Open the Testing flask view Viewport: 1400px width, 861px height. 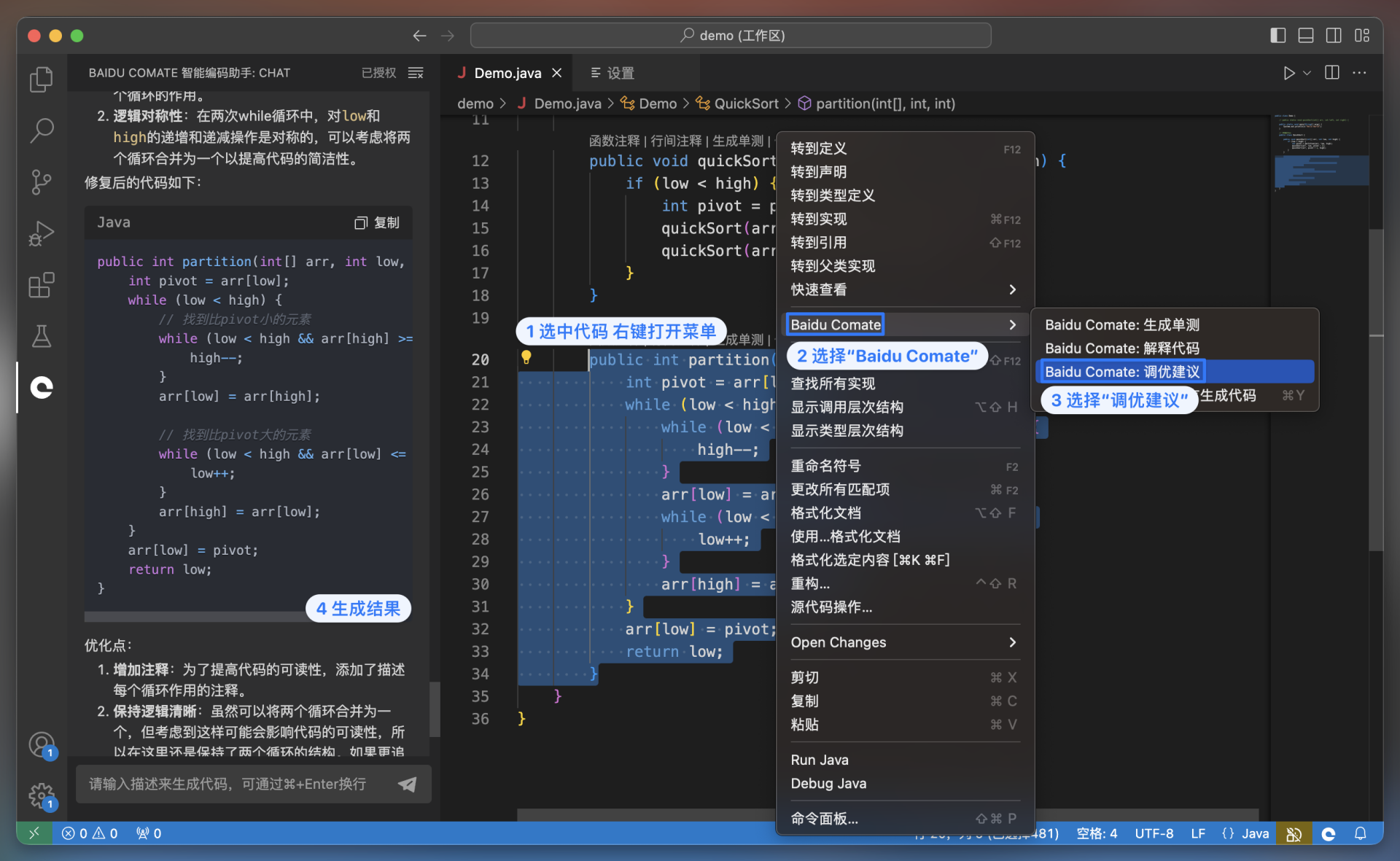tap(42, 336)
